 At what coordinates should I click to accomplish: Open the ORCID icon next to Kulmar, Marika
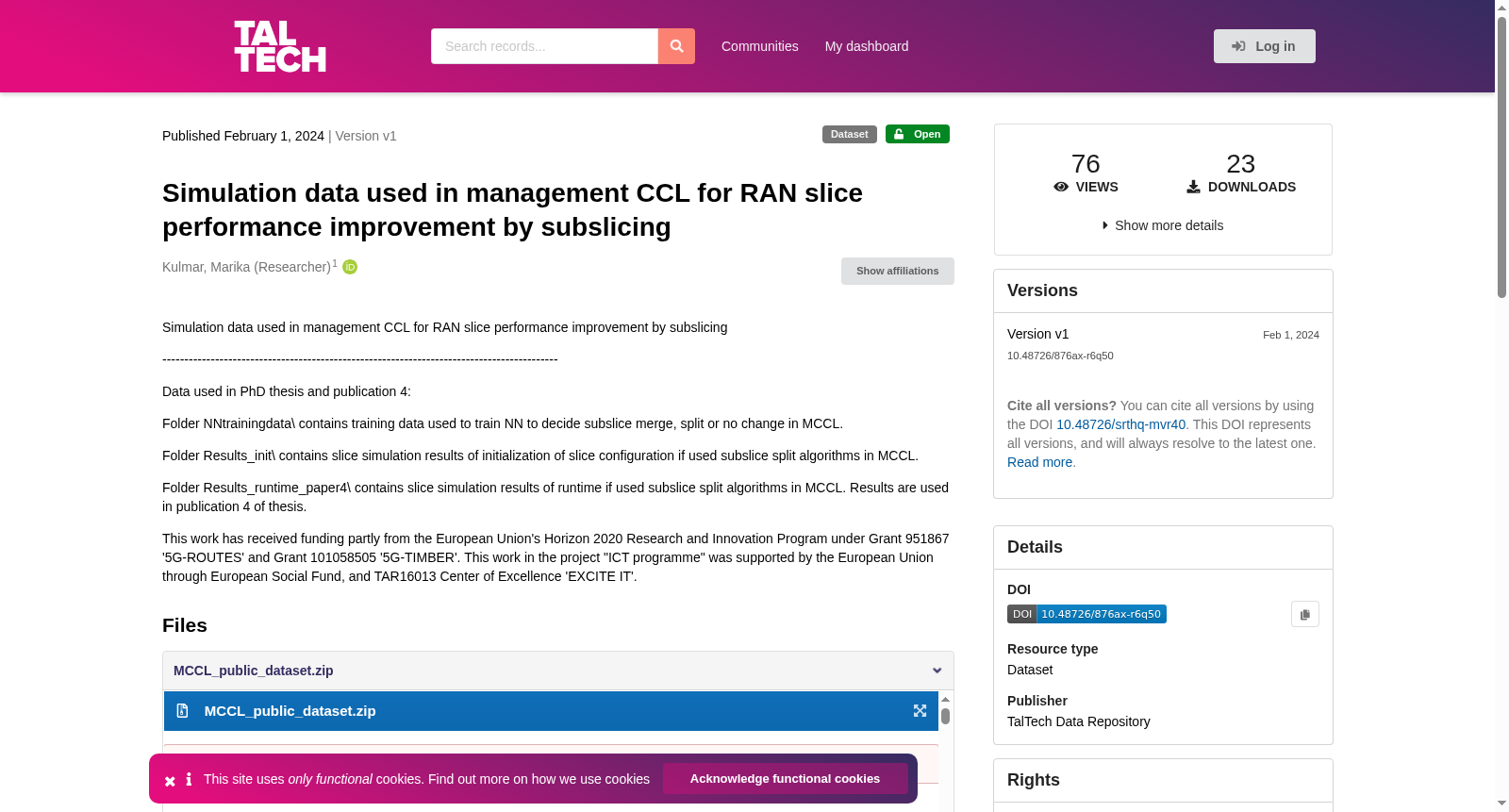tap(350, 267)
